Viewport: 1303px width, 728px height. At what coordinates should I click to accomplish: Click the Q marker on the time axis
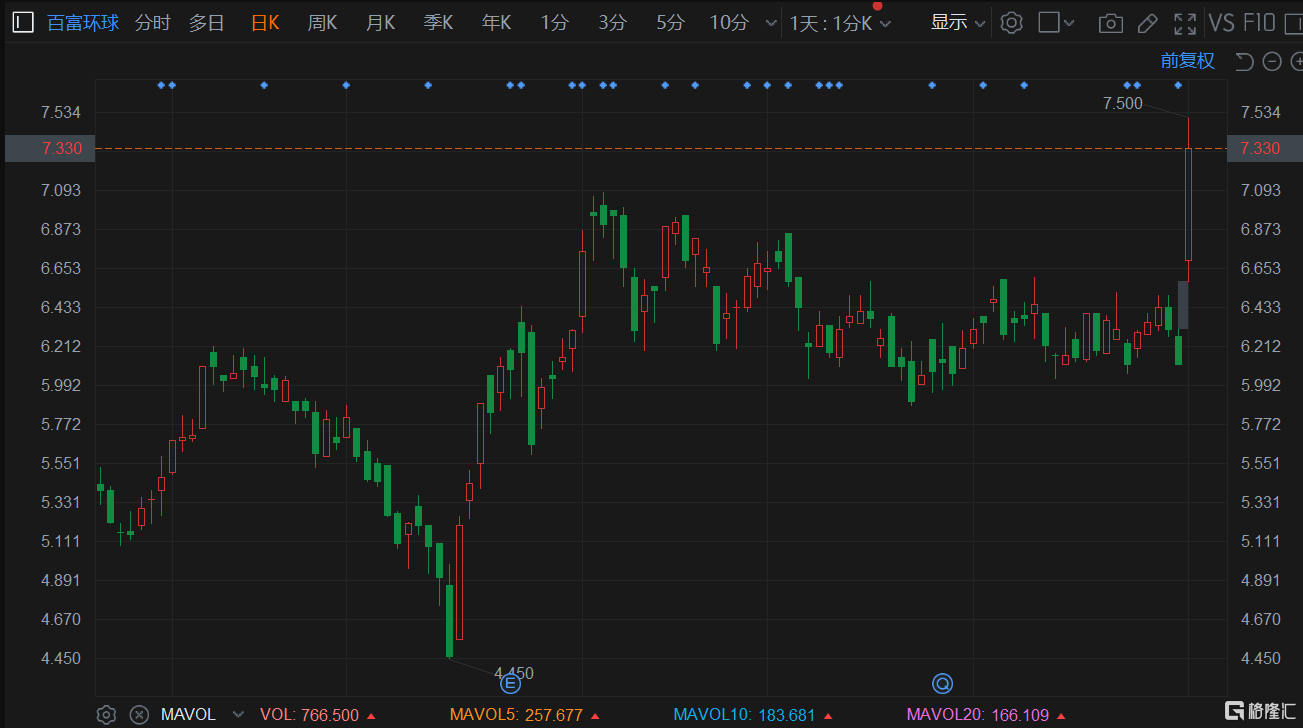click(942, 684)
